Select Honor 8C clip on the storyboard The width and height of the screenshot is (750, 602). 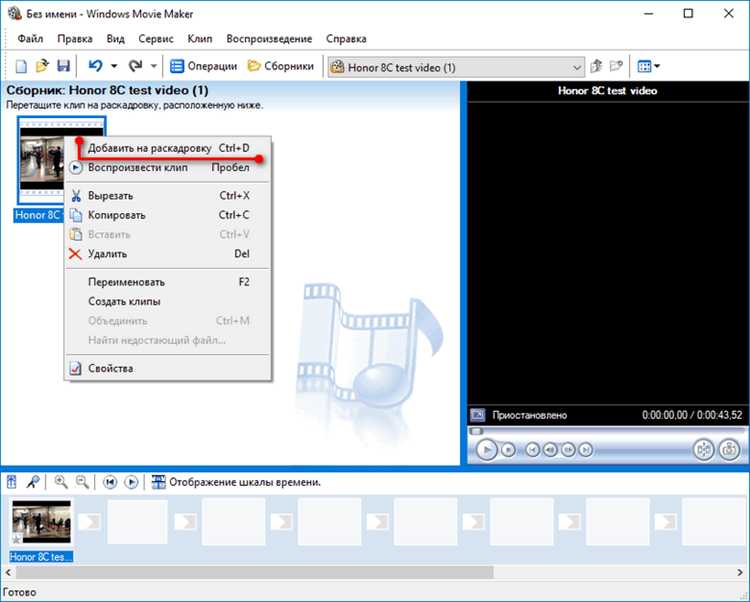42,522
